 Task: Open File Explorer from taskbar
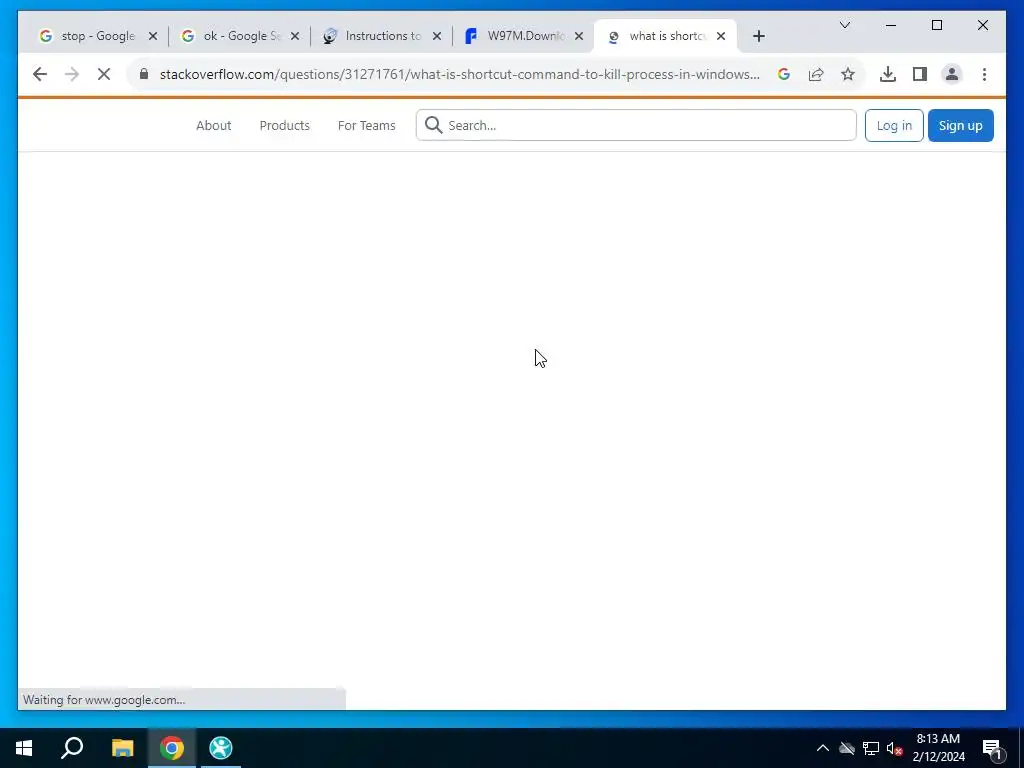pyautogui.click(x=122, y=748)
